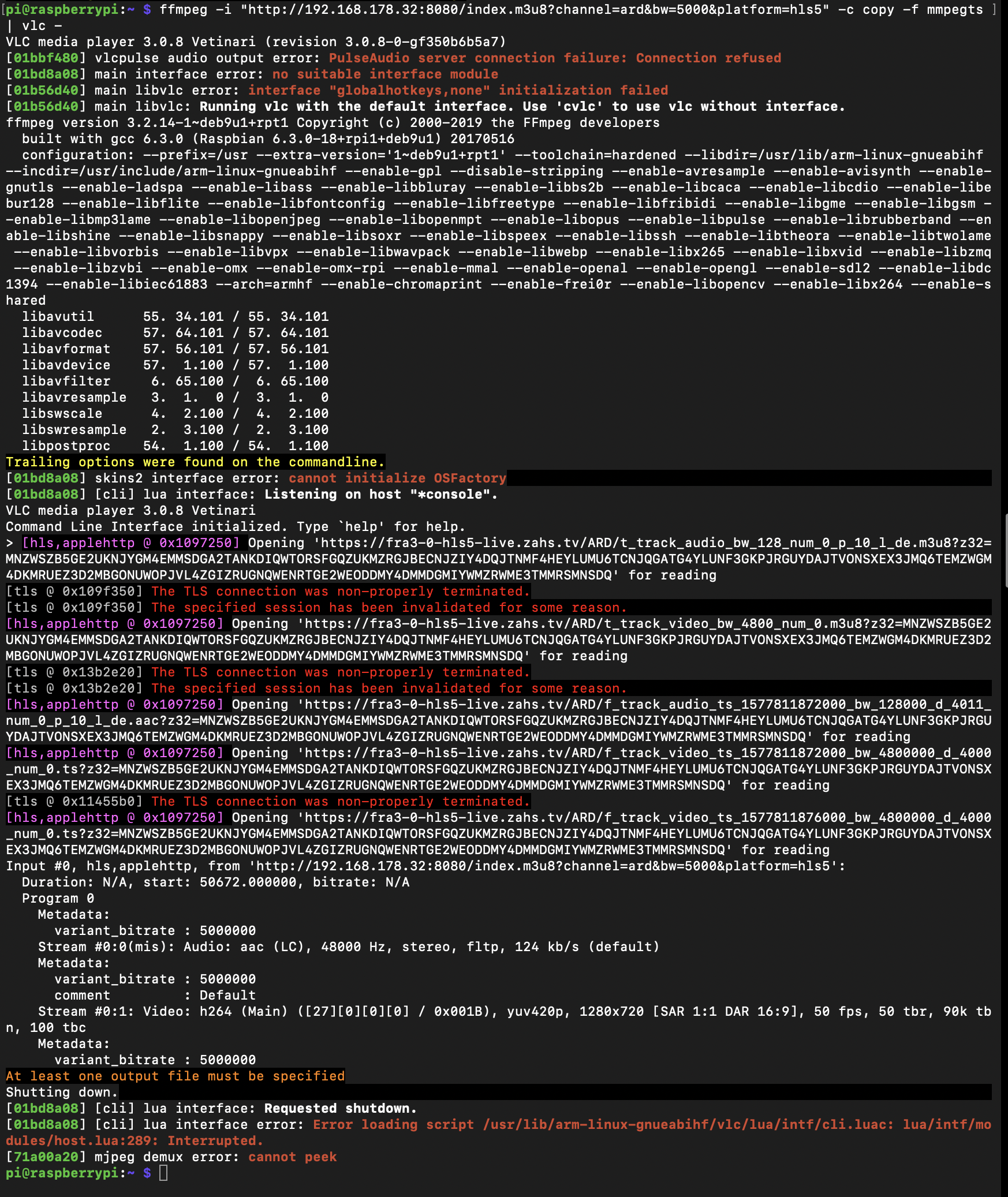
Task: Click the 'built with gcc 6.3.0' line
Action: pos(268,139)
